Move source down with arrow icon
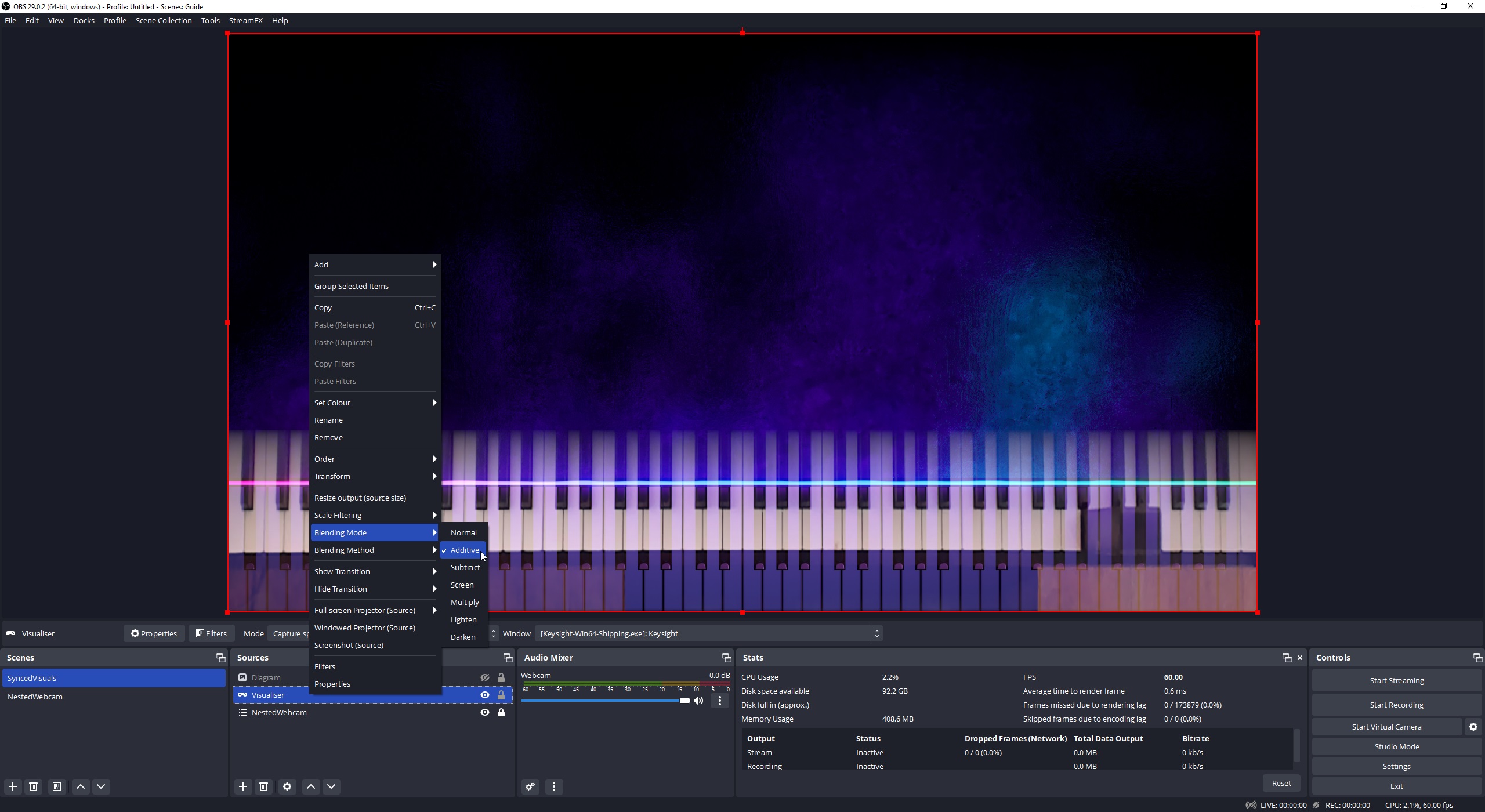 pyautogui.click(x=331, y=786)
